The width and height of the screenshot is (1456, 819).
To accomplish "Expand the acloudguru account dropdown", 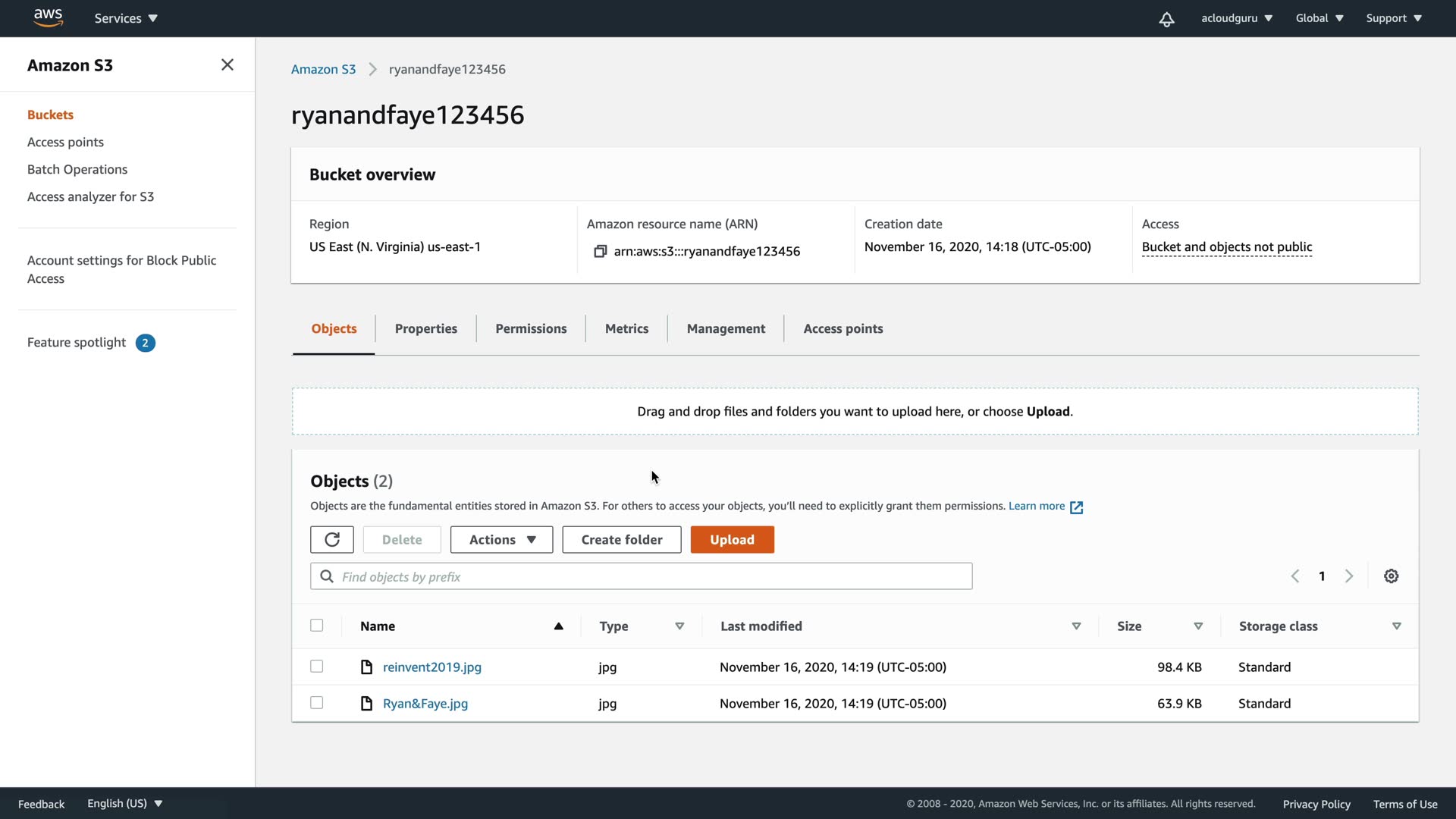I will tap(1236, 18).
